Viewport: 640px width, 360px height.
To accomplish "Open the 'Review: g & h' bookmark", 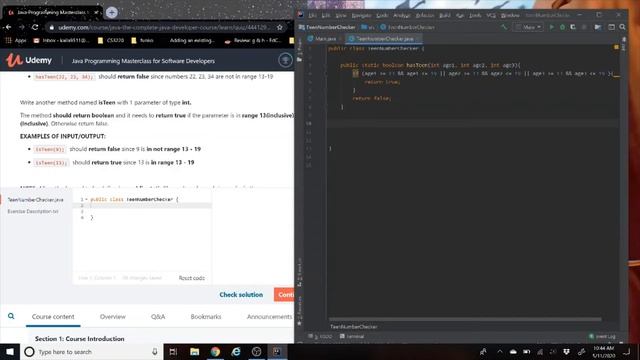I will 253,40.
